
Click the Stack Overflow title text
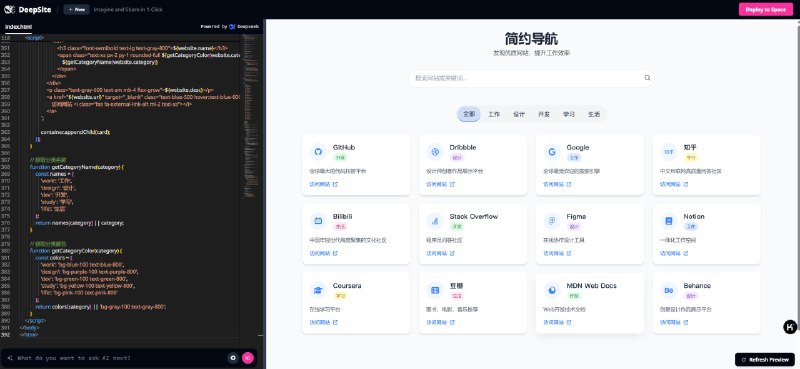[473, 216]
